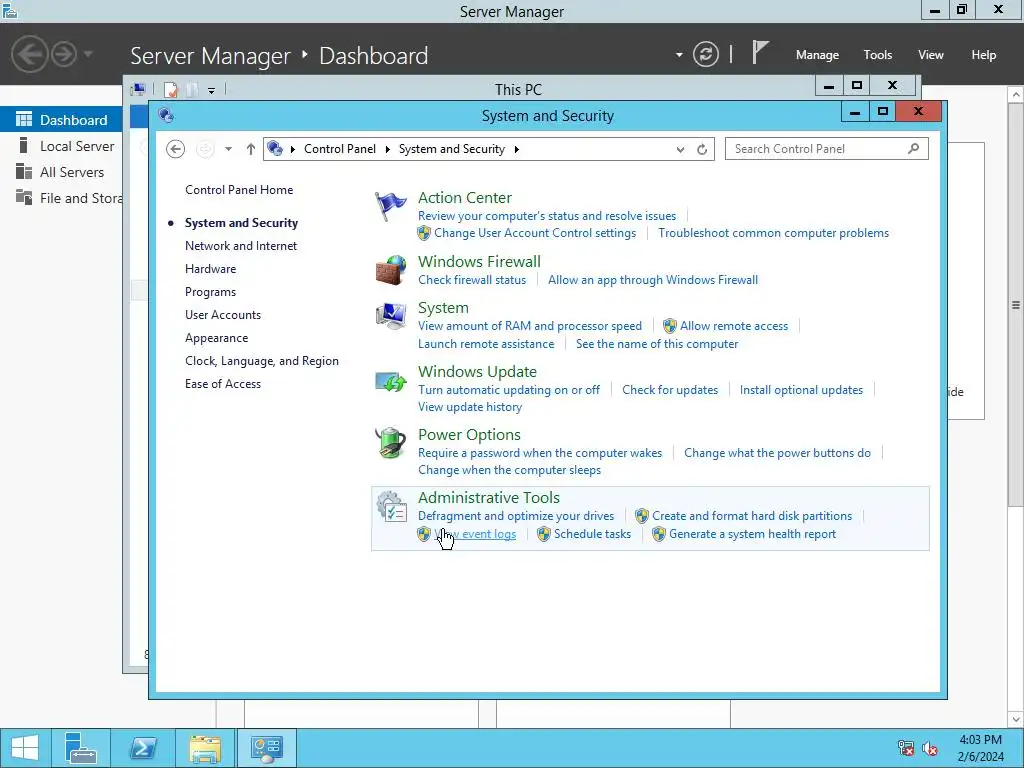Screen dimensions: 1024x768
Task: Open Schedule tasks link
Action: click(592, 534)
